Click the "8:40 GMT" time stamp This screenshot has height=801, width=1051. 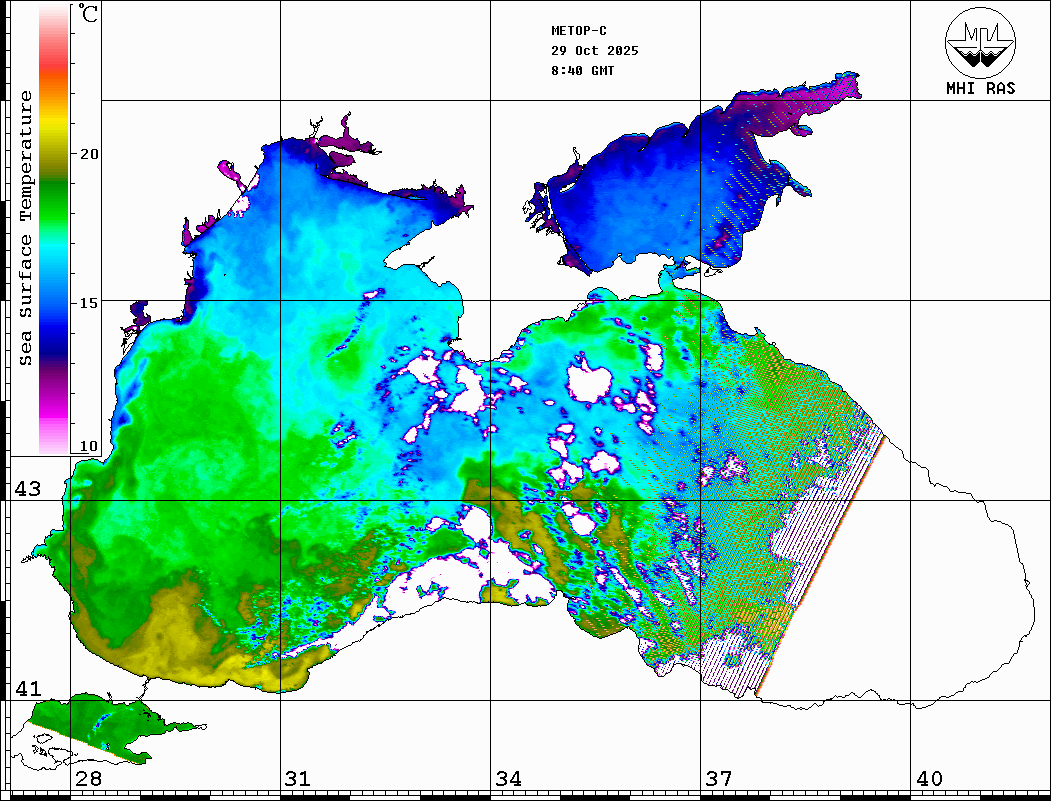(x=582, y=71)
